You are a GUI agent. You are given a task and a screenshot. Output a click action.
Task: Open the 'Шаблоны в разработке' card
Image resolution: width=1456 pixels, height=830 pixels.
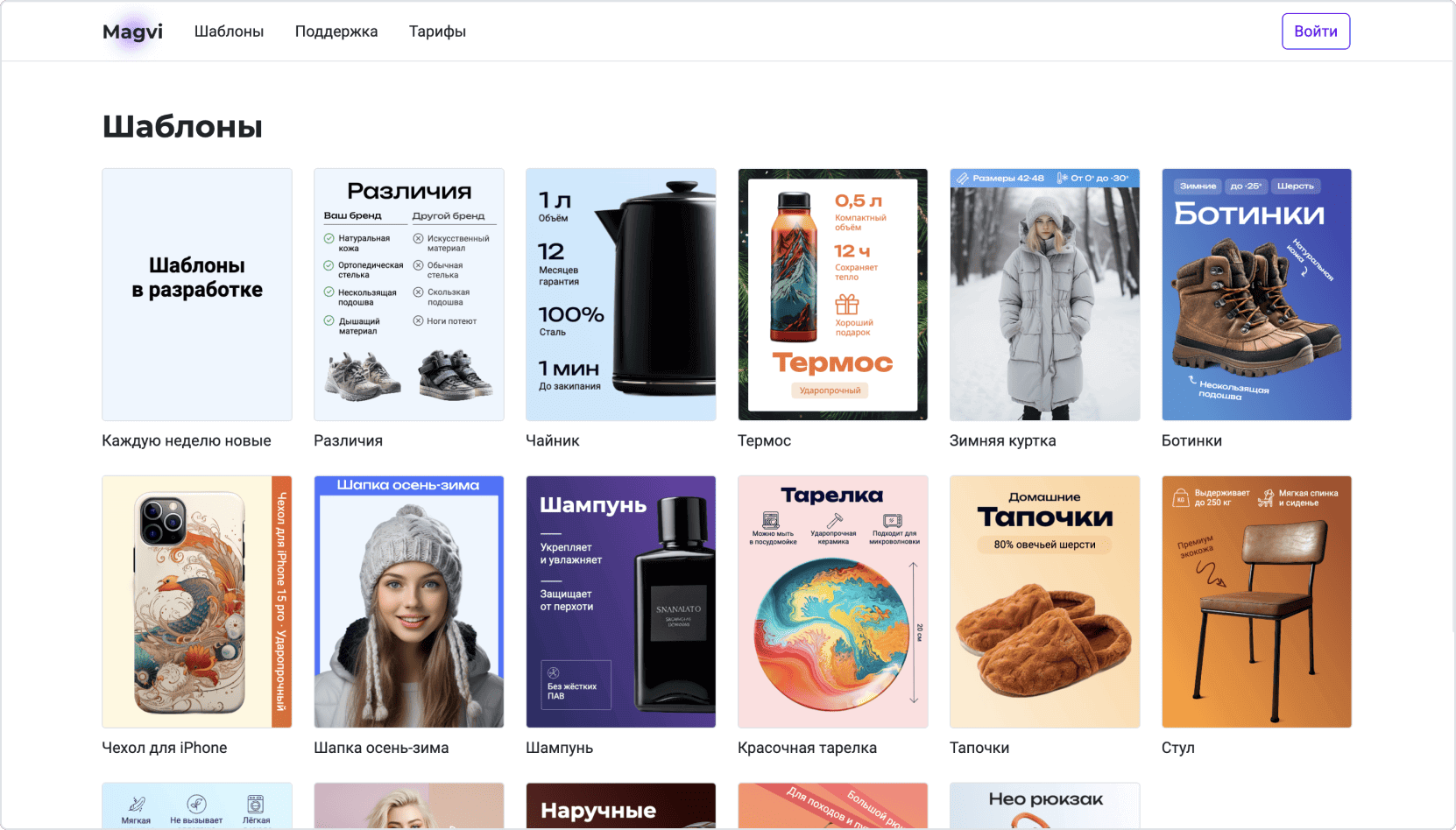197,295
